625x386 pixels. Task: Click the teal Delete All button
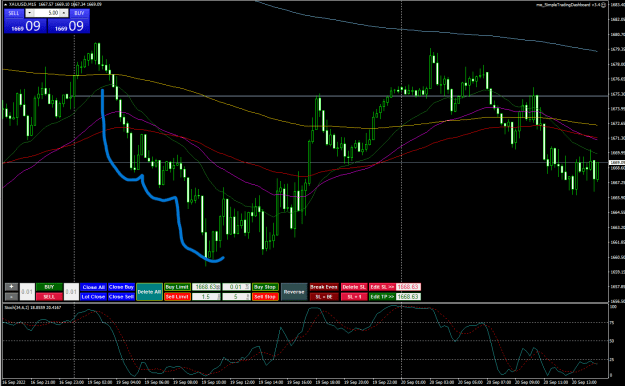click(x=149, y=292)
